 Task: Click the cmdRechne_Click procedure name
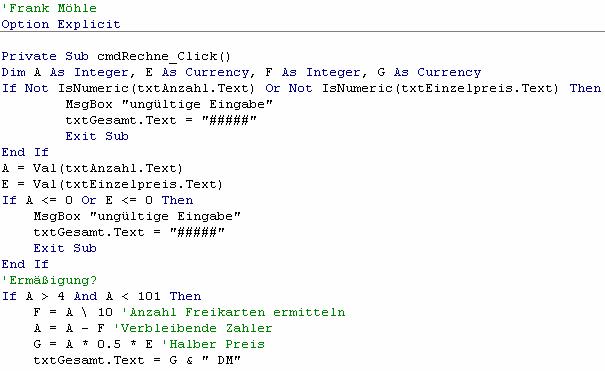(x=164, y=56)
